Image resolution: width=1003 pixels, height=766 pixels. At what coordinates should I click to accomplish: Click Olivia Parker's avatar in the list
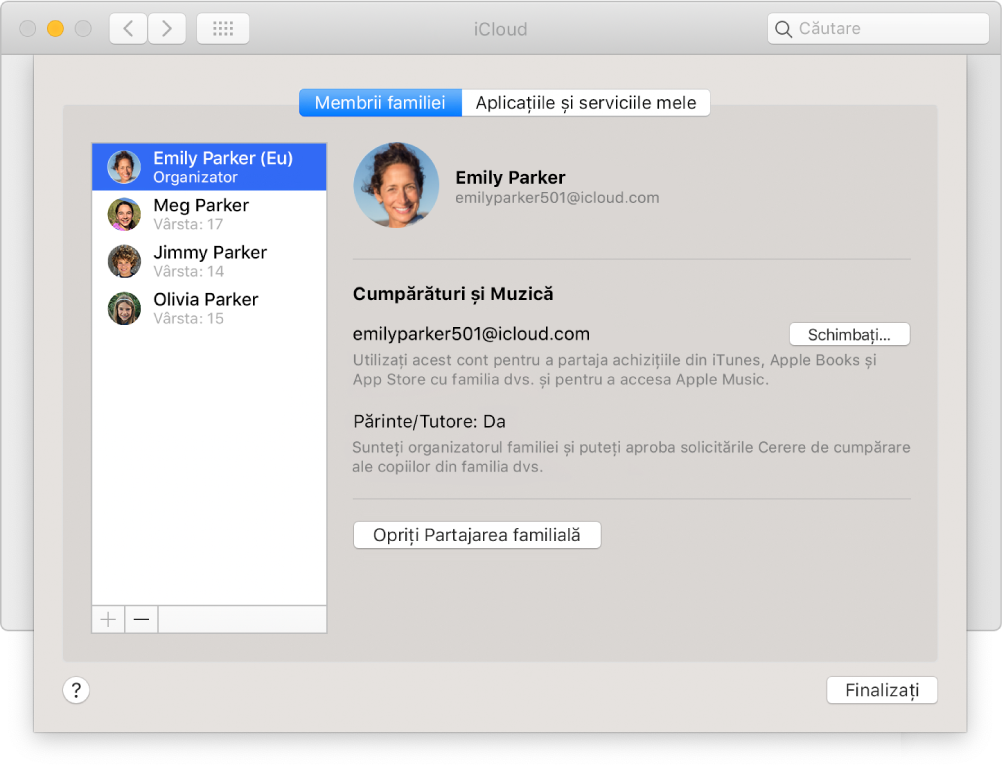click(x=124, y=308)
